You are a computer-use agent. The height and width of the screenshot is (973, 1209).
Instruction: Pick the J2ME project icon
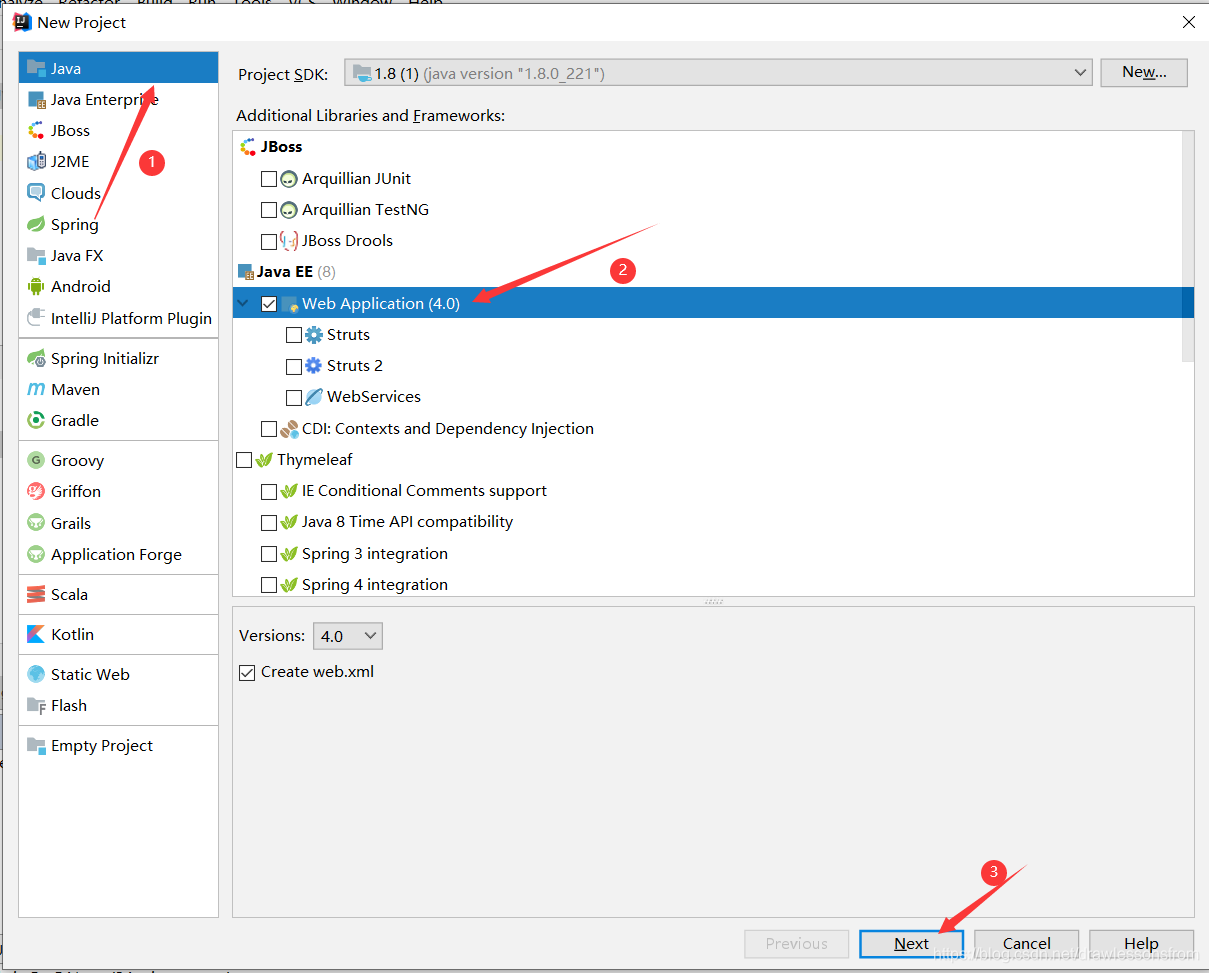pyautogui.click(x=36, y=161)
